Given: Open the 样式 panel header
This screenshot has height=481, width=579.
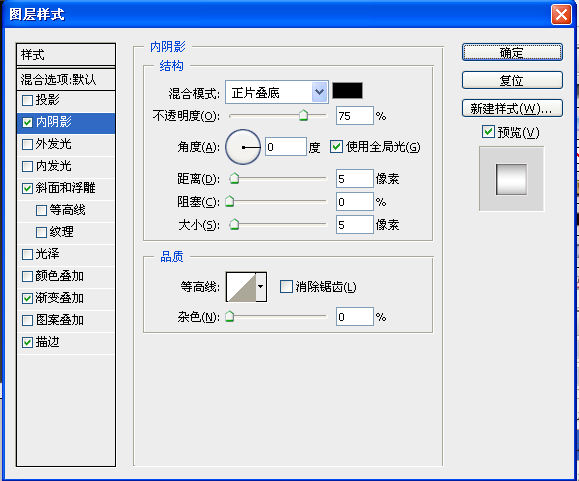Looking at the screenshot, I should (66, 55).
